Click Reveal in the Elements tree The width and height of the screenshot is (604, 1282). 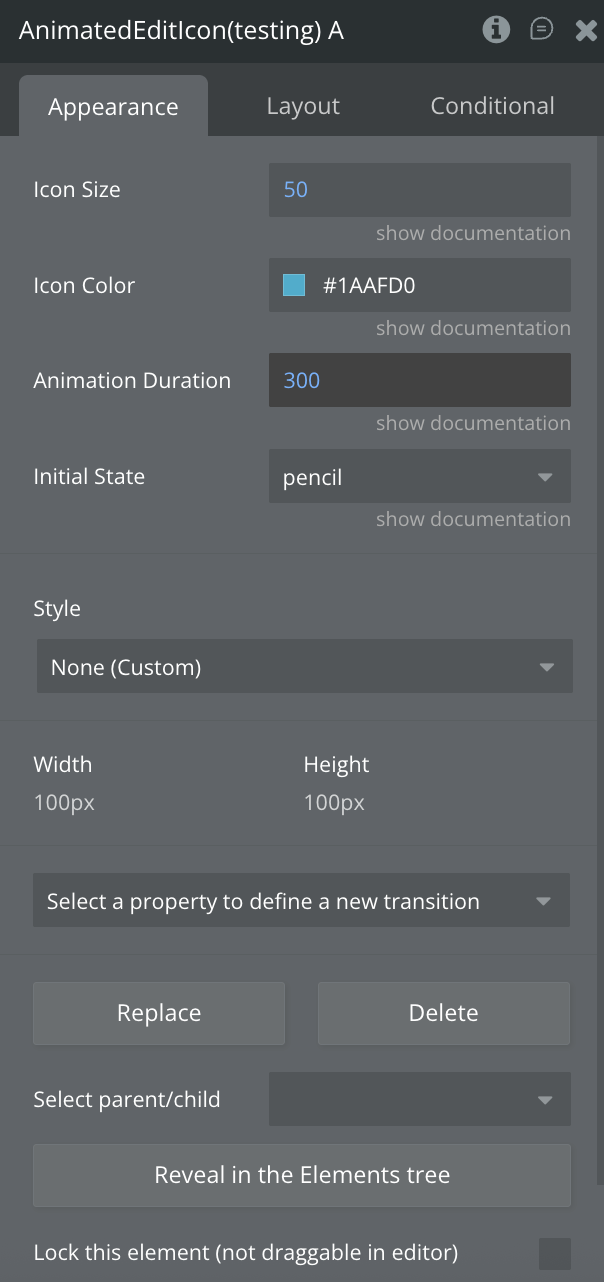point(301,1175)
